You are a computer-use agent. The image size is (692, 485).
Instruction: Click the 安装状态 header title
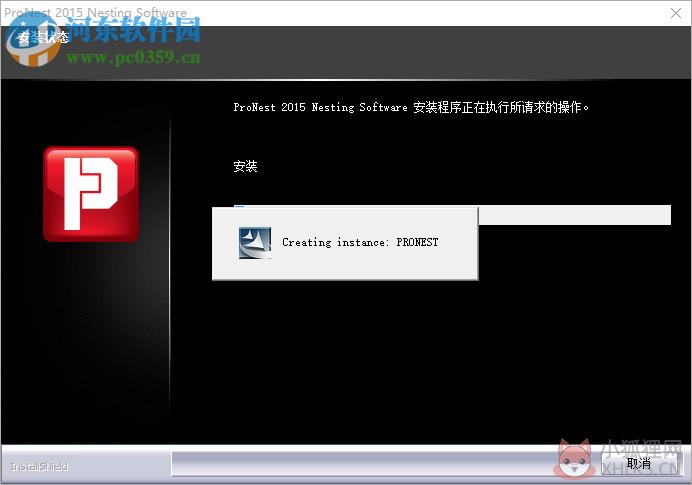[x=44, y=38]
